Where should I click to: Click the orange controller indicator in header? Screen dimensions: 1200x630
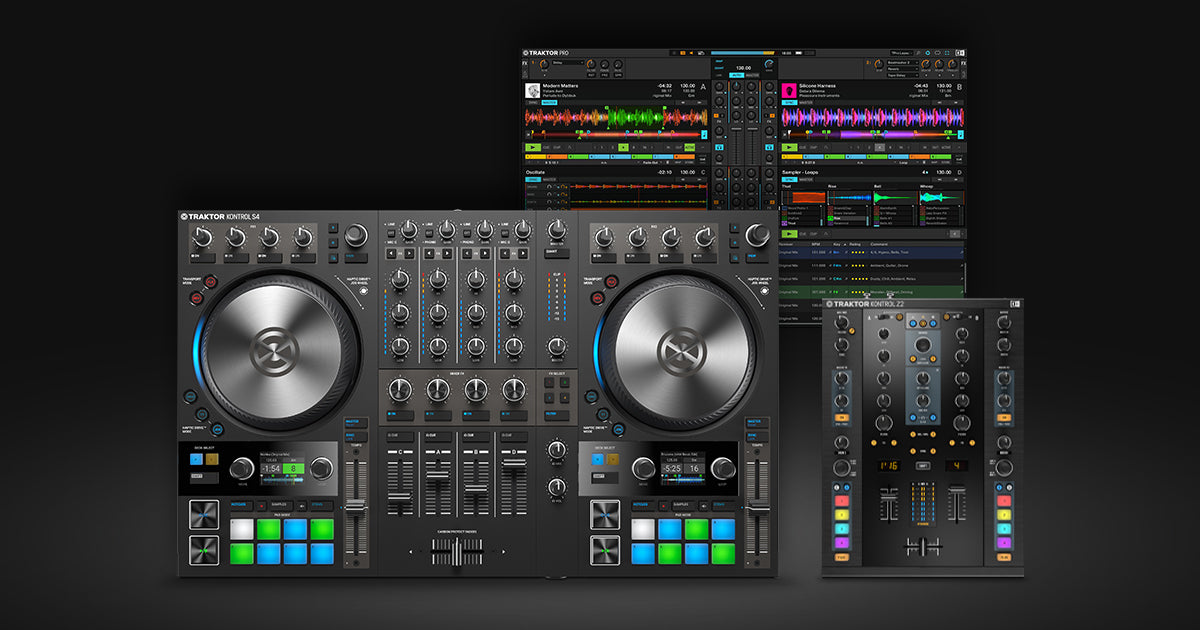pyautogui.click(x=682, y=53)
